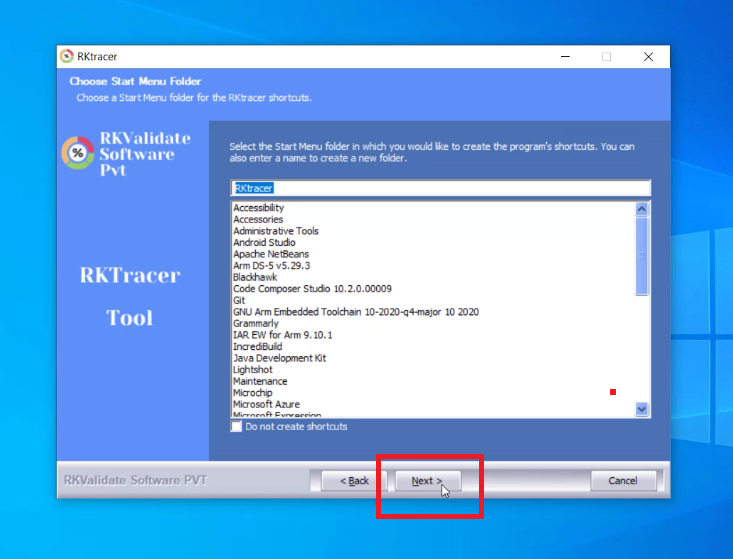The image size is (733, 559).
Task: Click the folder list scroll down arrow
Action: point(641,409)
